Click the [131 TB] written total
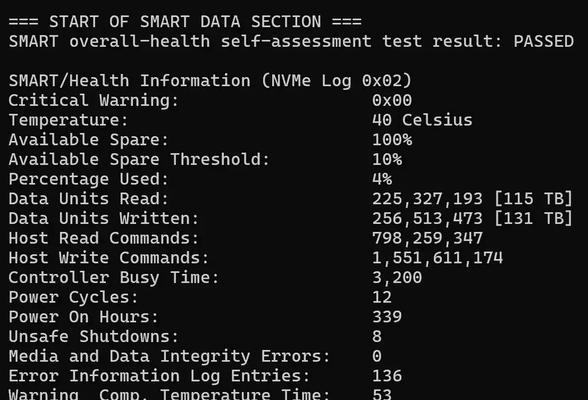588x400 pixels. click(534, 219)
